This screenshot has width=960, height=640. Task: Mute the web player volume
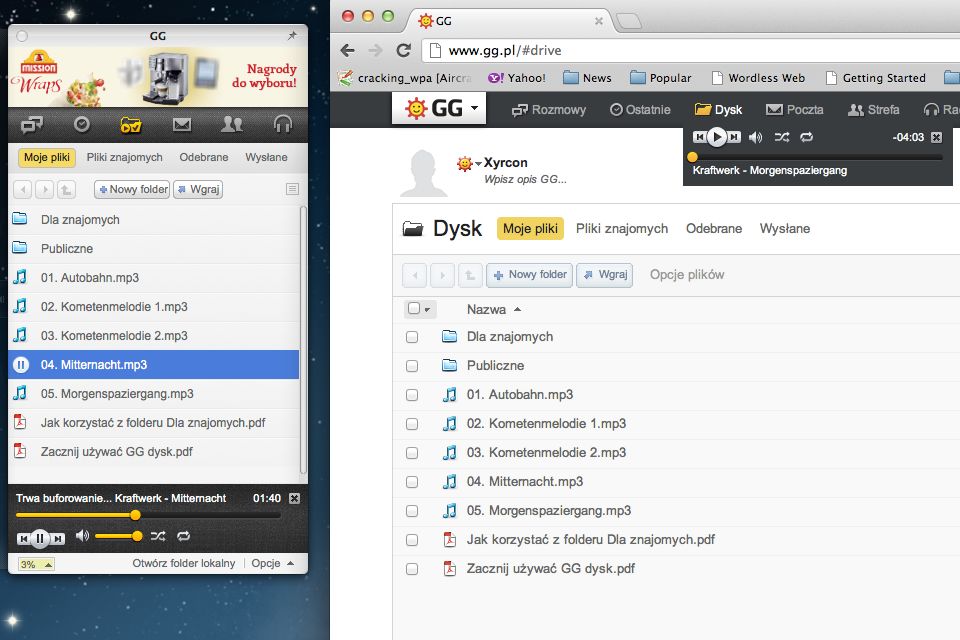click(x=756, y=137)
